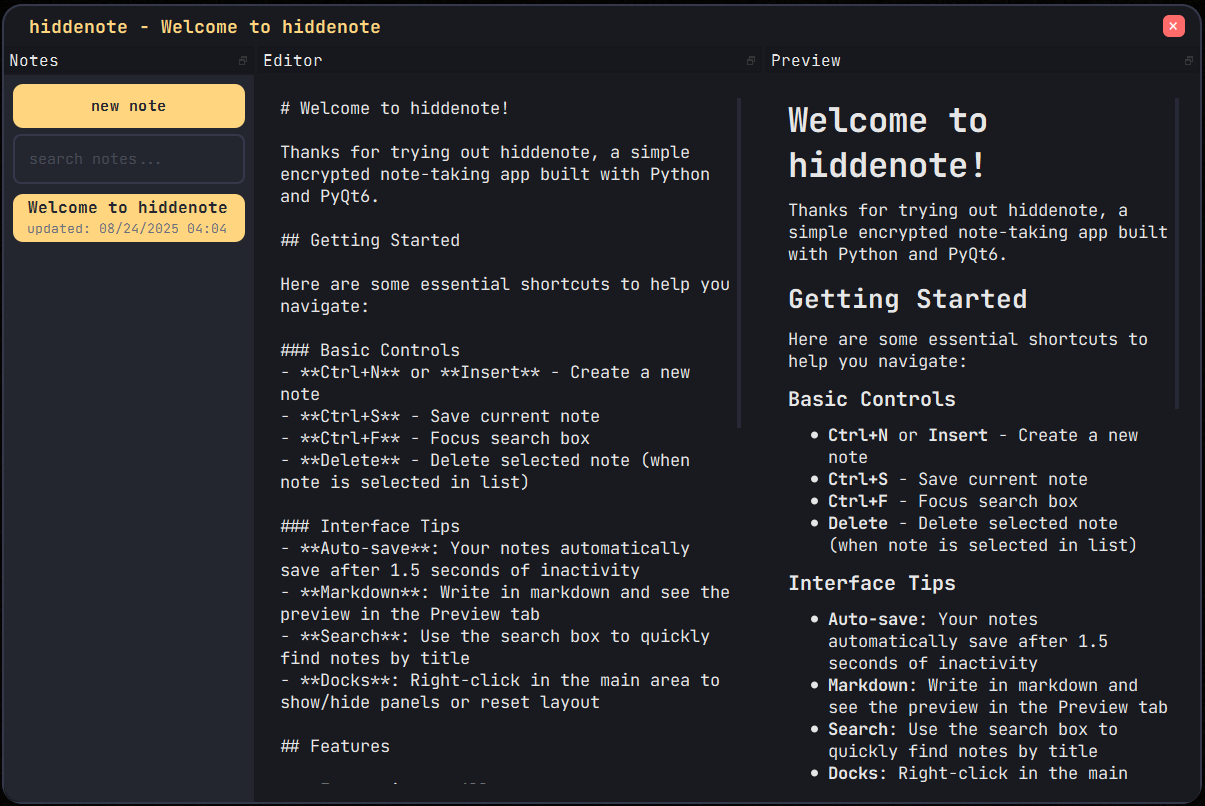Click the '**Docks**' line in the editor
The width and height of the screenshot is (1205, 806).
(x=500, y=691)
